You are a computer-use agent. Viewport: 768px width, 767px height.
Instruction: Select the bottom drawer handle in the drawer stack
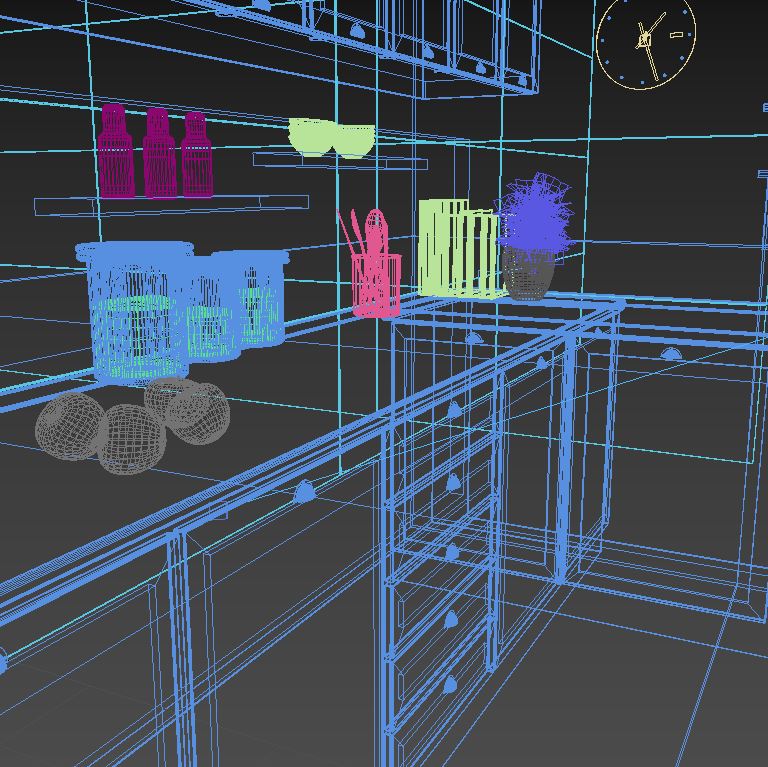tap(452, 684)
